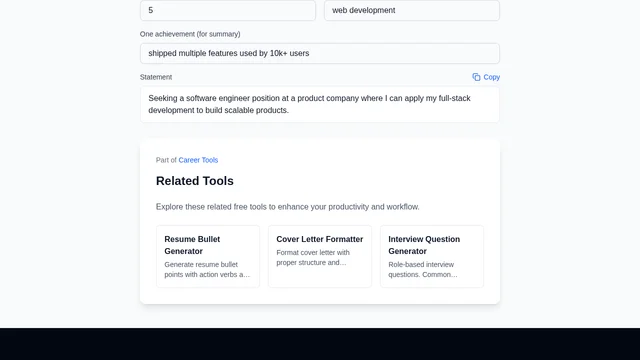Screen dimensions: 640x360
Task: Click 'Generate resume bullet points' description text
Action: tap(207, 269)
